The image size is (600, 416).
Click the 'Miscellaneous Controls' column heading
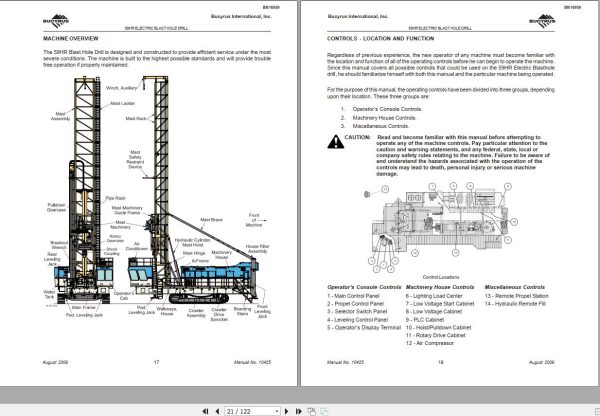[515, 287]
